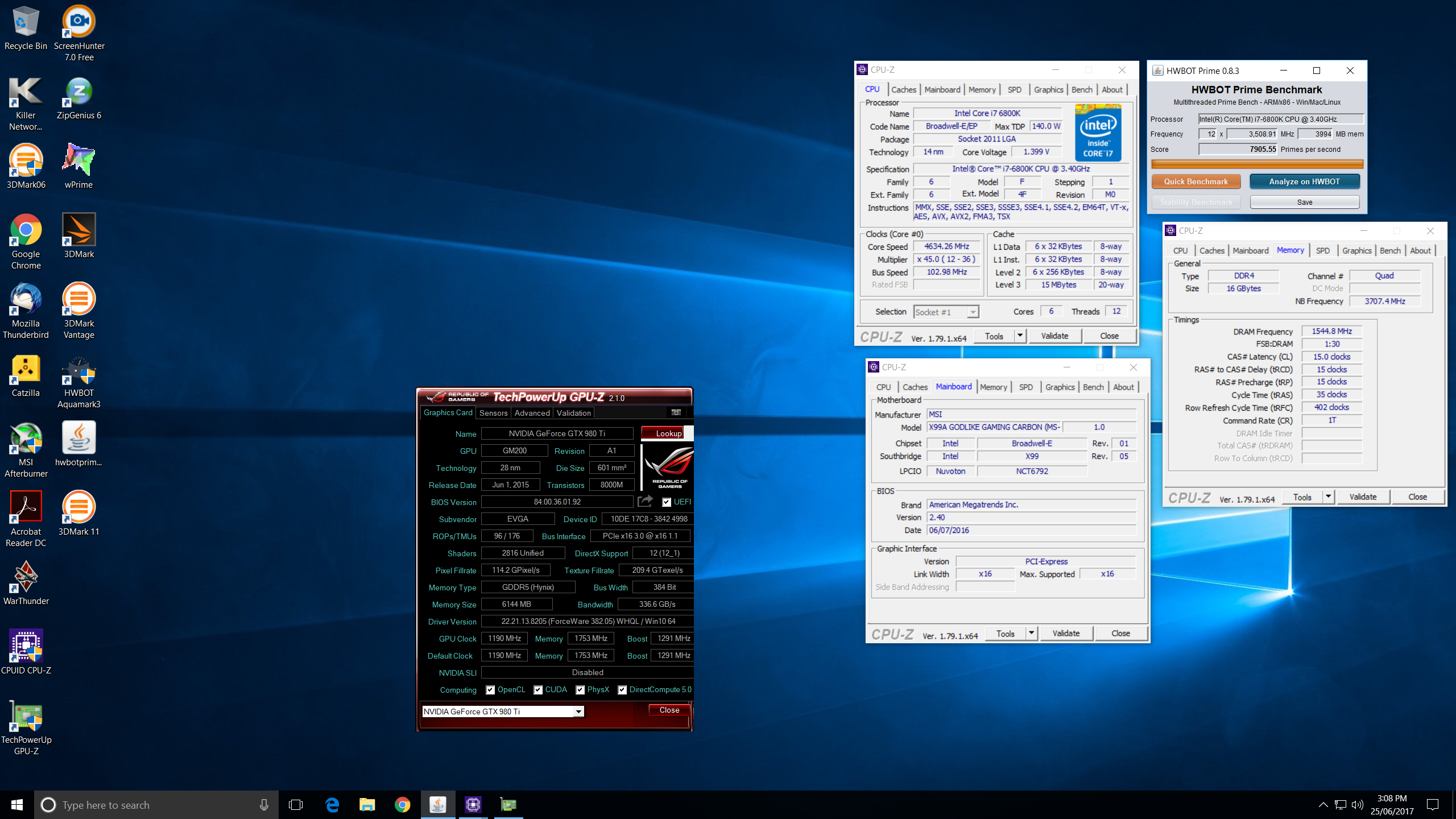The height and width of the screenshot is (819, 1456).
Task: Click network tray icon
Action: tap(1341, 805)
